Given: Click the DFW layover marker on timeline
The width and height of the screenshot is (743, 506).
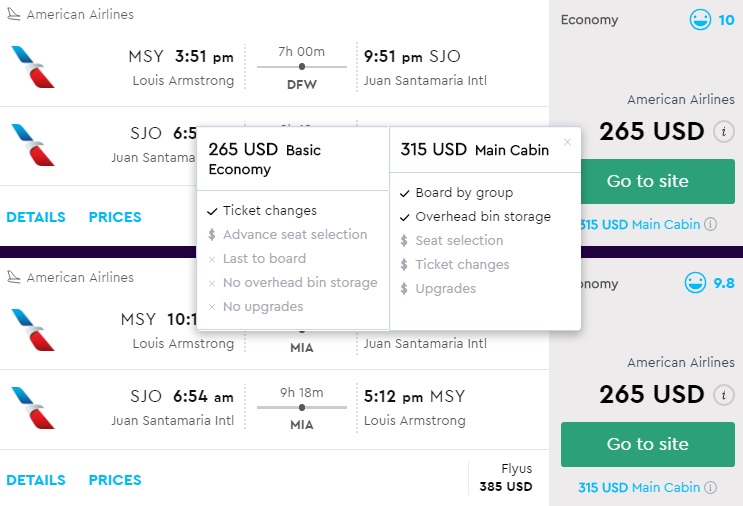Looking at the screenshot, I should 302,67.
